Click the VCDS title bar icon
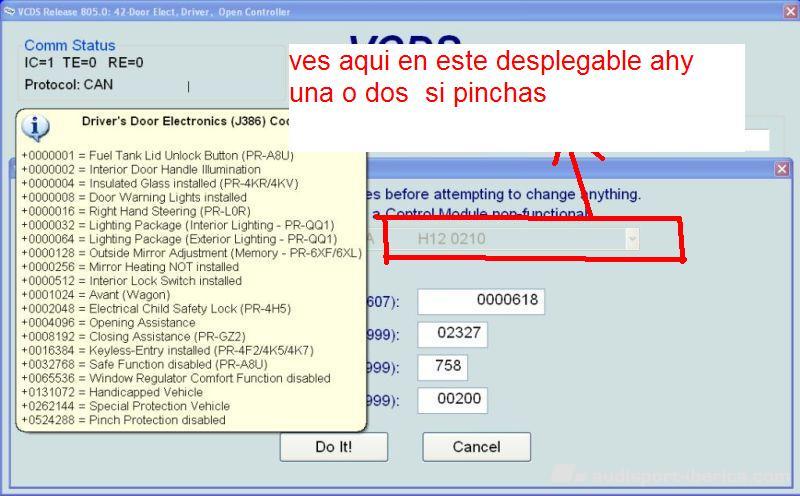The height and width of the screenshot is (496, 800). [x=9, y=11]
